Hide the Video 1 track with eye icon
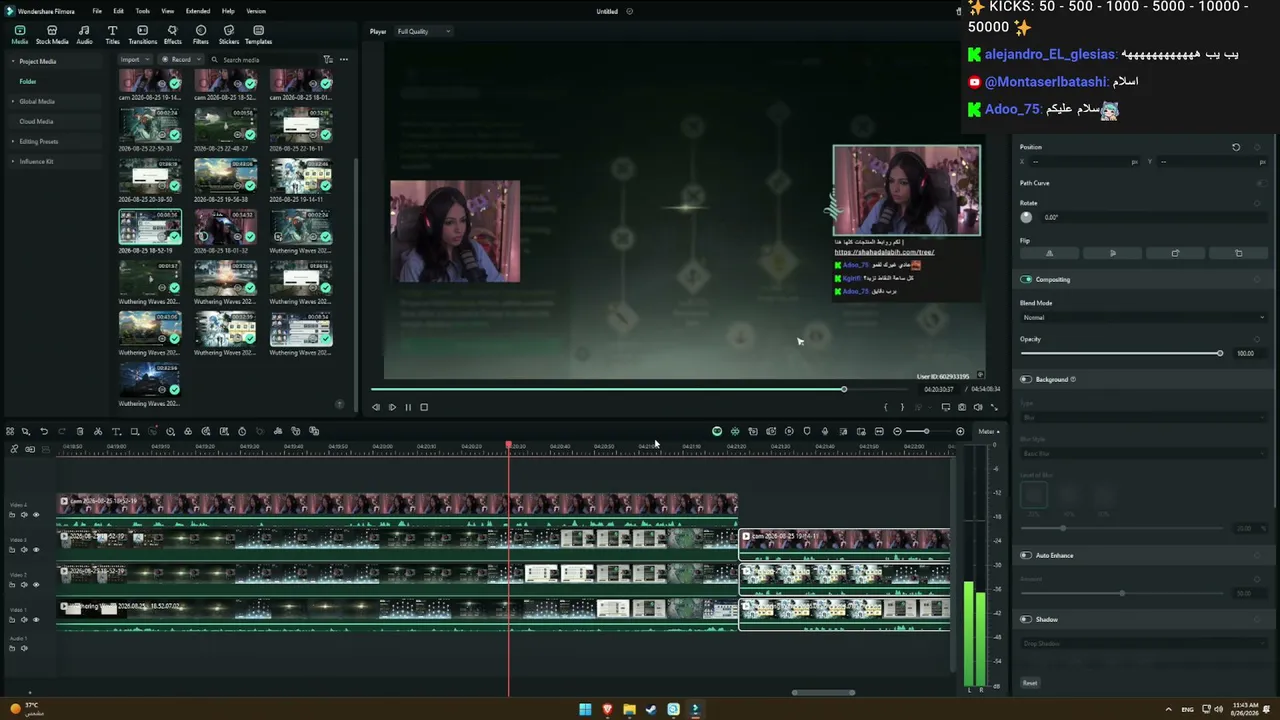Viewport: 1280px width, 720px height. point(36,620)
